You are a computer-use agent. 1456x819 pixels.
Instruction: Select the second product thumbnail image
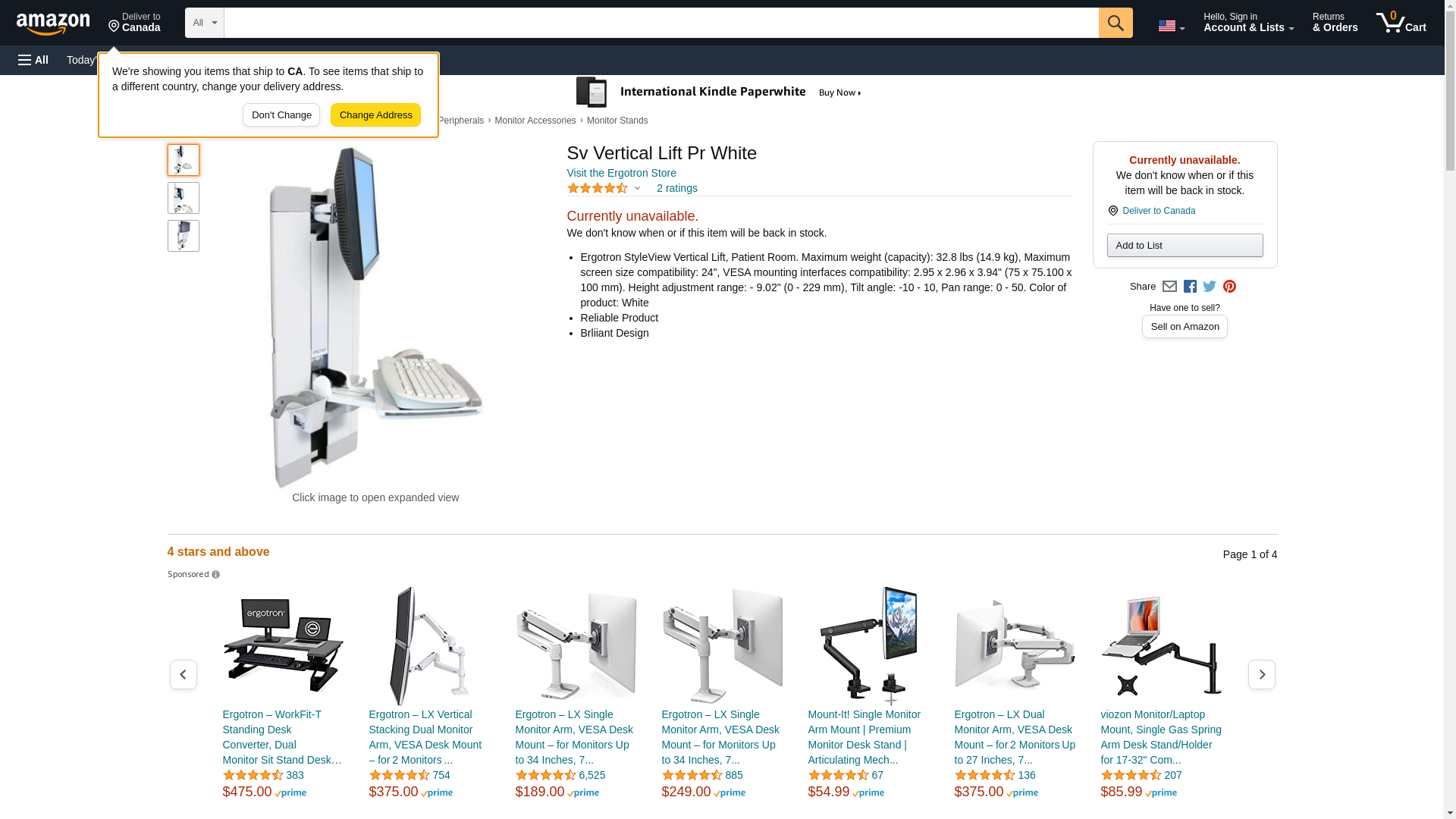(183, 198)
